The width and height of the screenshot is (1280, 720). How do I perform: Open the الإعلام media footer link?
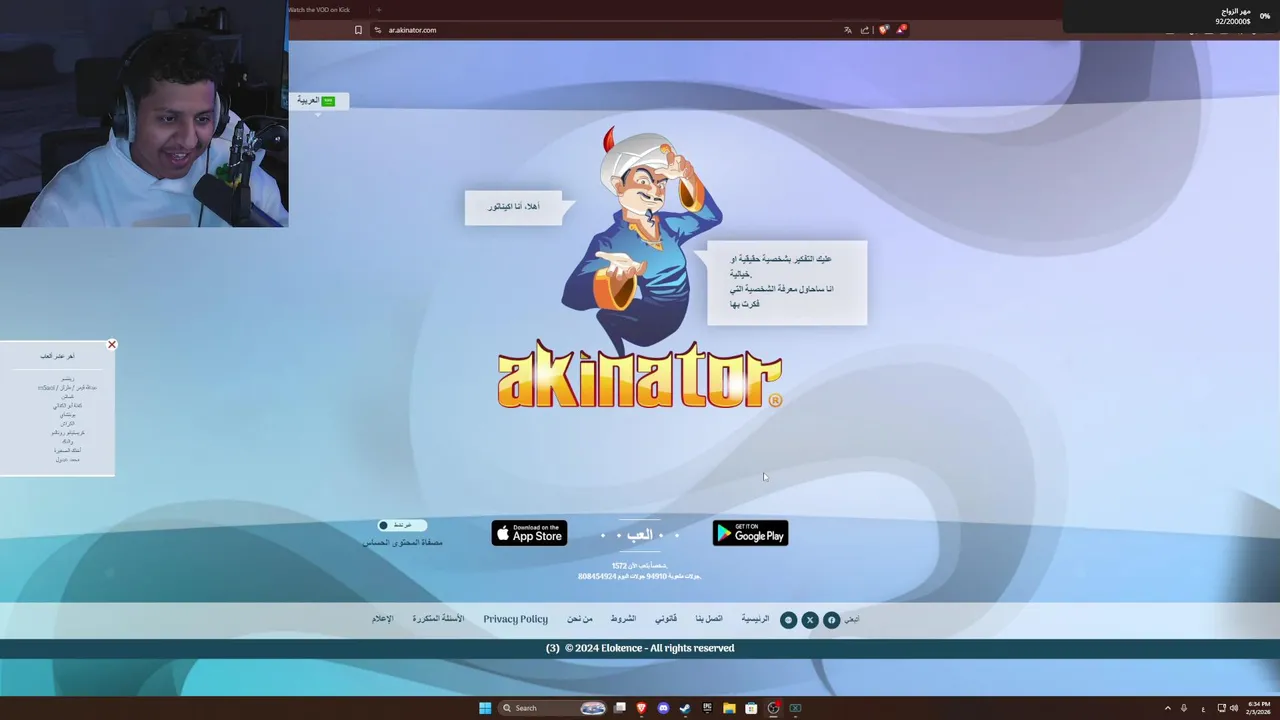click(x=383, y=619)
